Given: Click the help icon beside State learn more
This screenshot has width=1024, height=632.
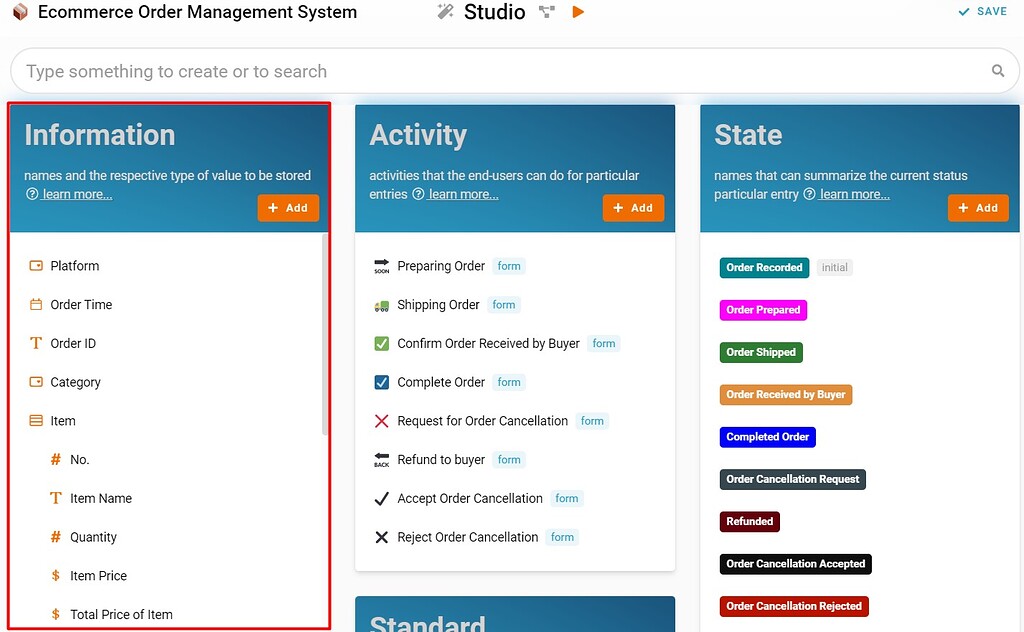Looking at the screenshot, I should pyautogui.click(x=809, y=194).
